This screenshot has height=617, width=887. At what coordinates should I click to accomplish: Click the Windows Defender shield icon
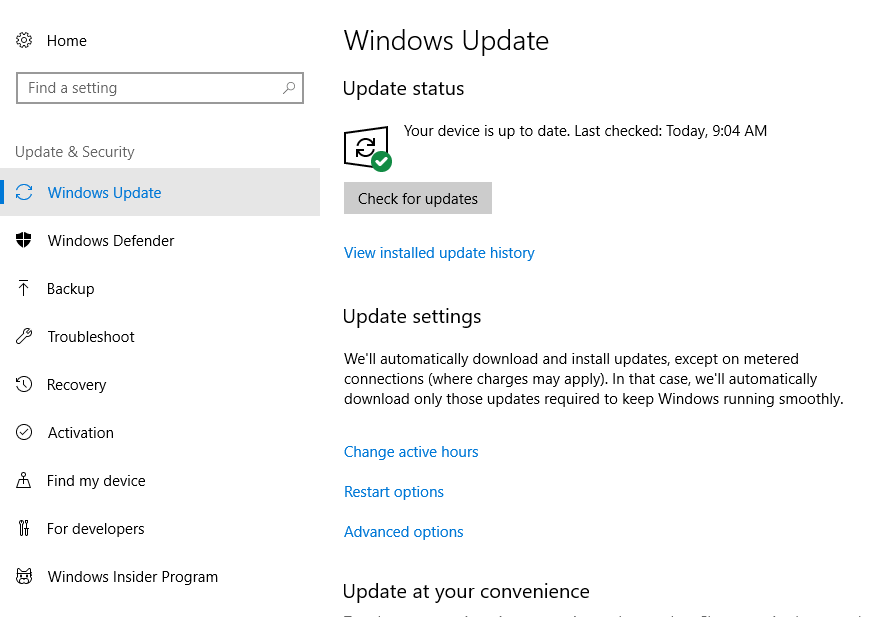coord(24,240)
